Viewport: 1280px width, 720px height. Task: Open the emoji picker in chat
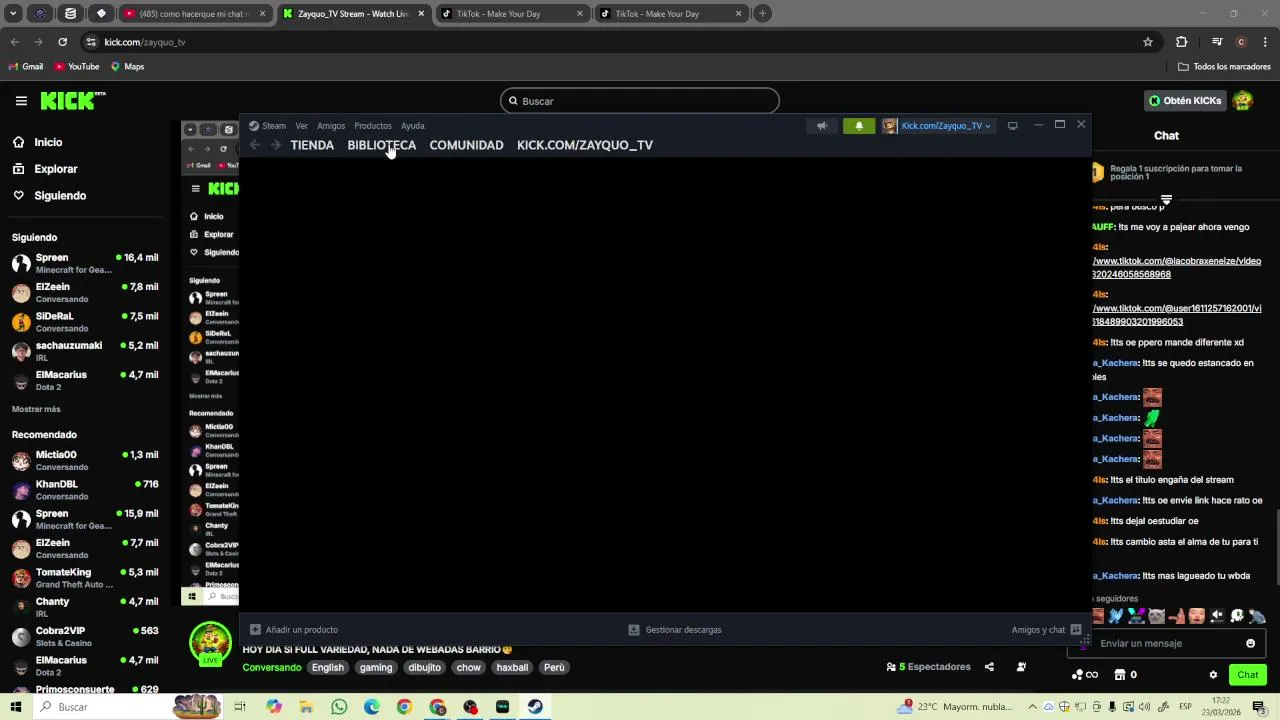[1250, 643]
